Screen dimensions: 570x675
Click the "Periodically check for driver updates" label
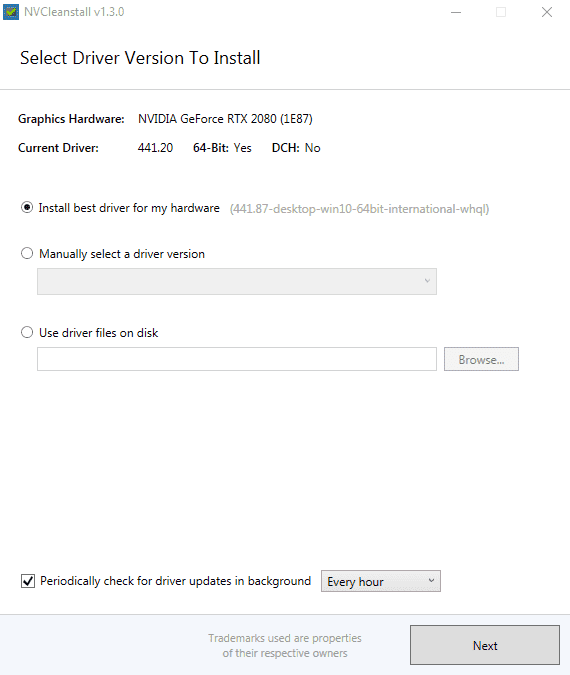(175, 581)
